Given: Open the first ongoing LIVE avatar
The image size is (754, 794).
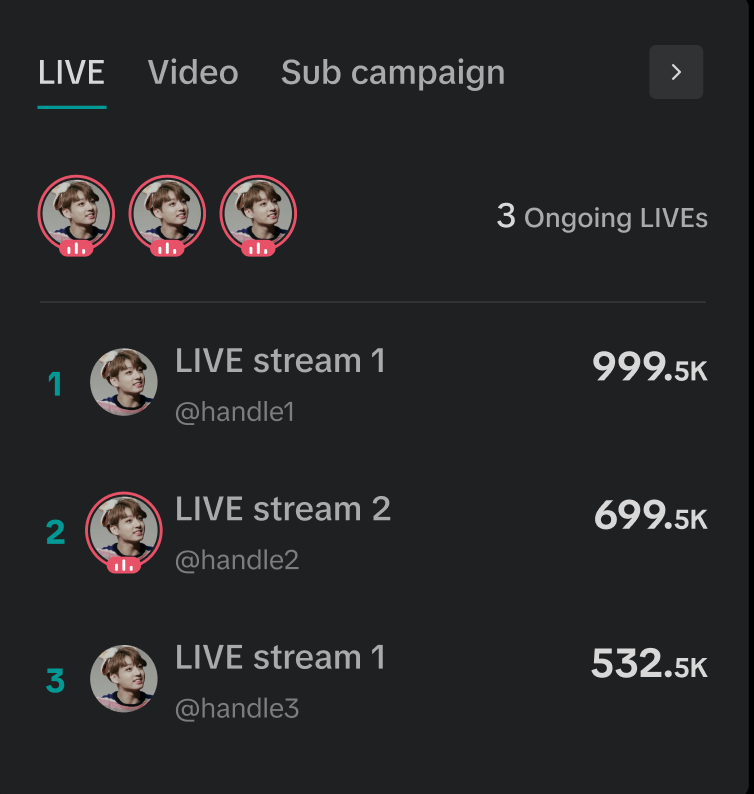Looking at the screenshot, I should [x=76, y=215].
